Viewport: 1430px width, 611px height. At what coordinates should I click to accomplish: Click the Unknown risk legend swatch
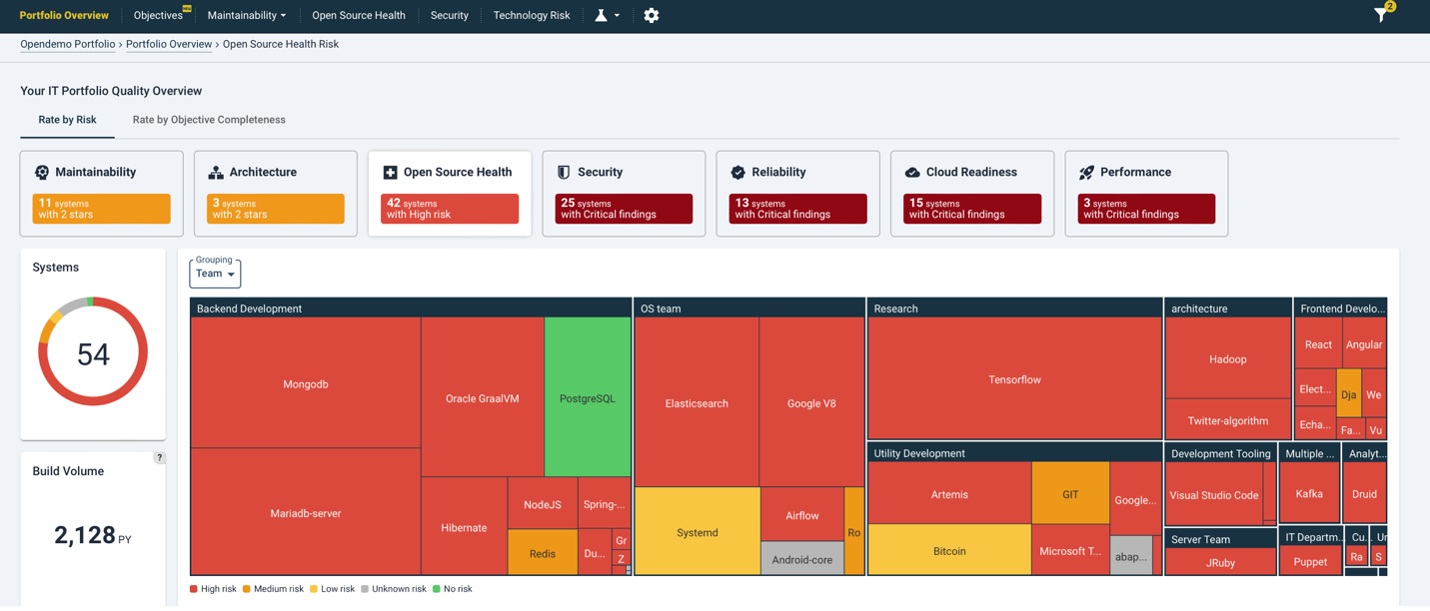(365, 589)
